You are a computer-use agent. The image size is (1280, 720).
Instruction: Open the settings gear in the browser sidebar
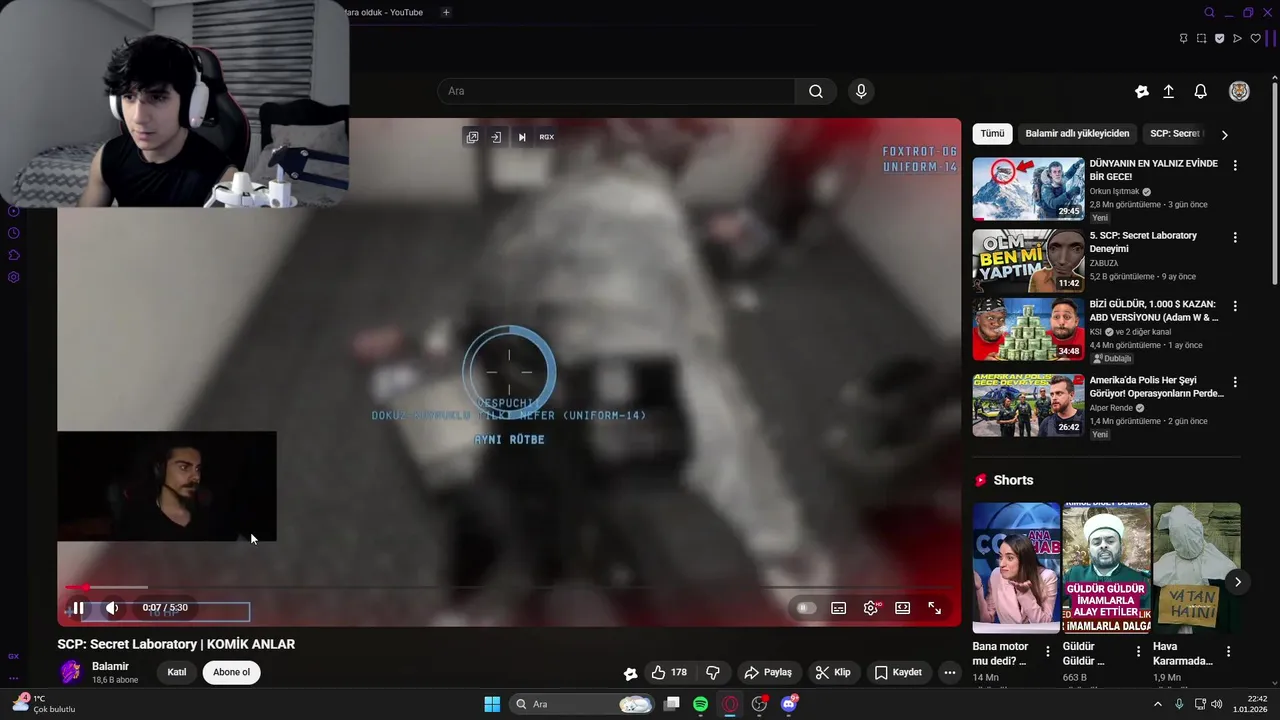click(14, 277)
